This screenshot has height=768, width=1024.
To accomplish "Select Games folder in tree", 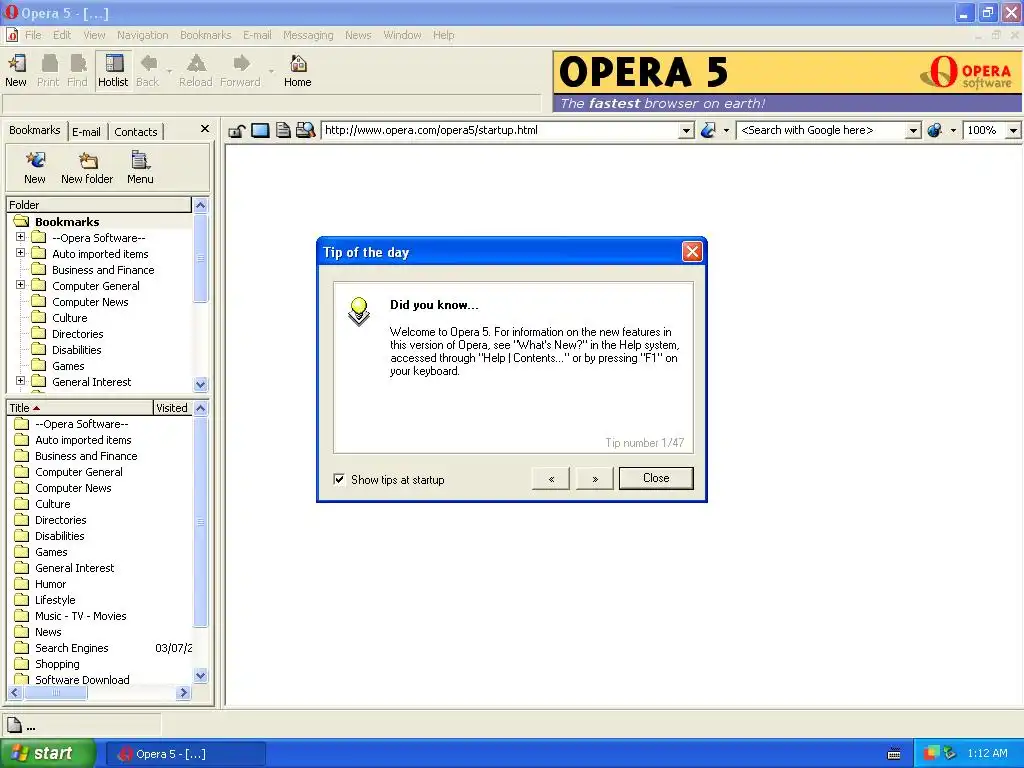I will point(68,366).
